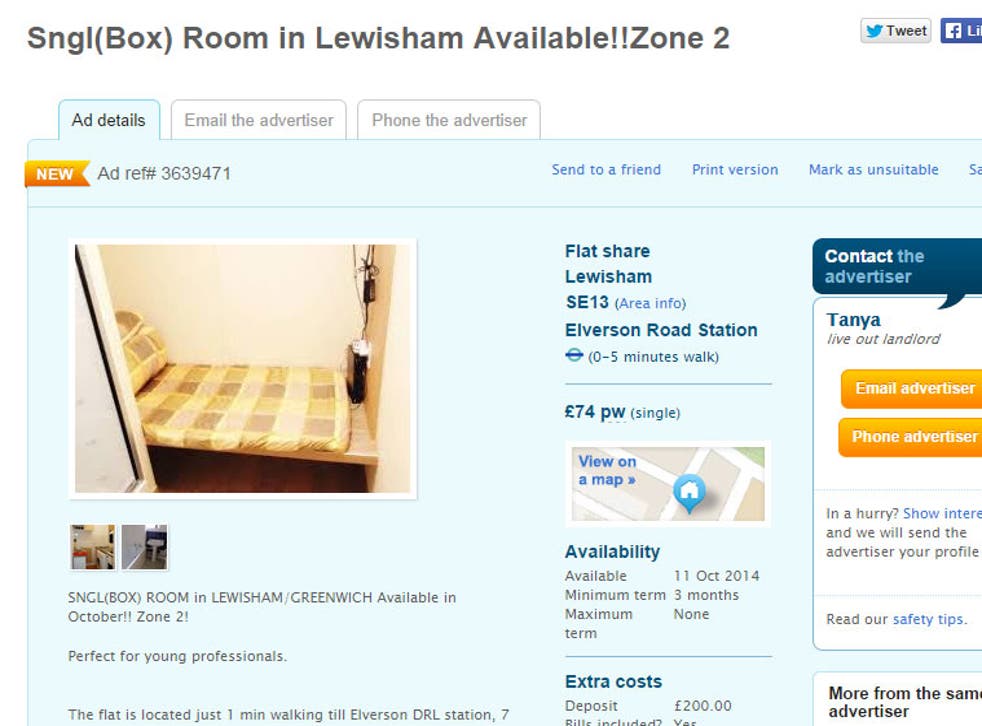Read the safety tips link

click(x=929, y=620)
